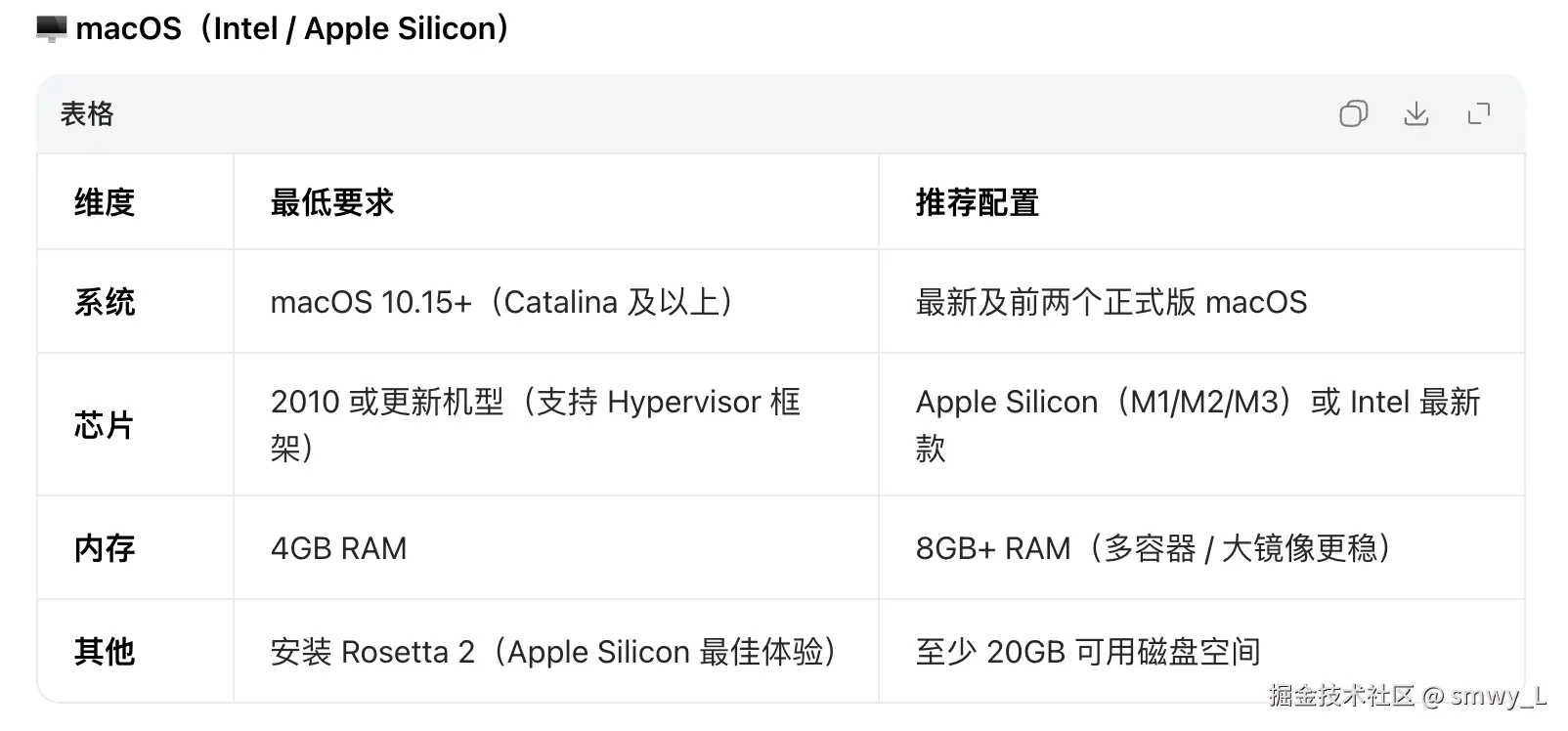Viewport: 1568px width, 731px height.
Task: Select the Rosetta 2 installation cell
Action: pos(554,650)
